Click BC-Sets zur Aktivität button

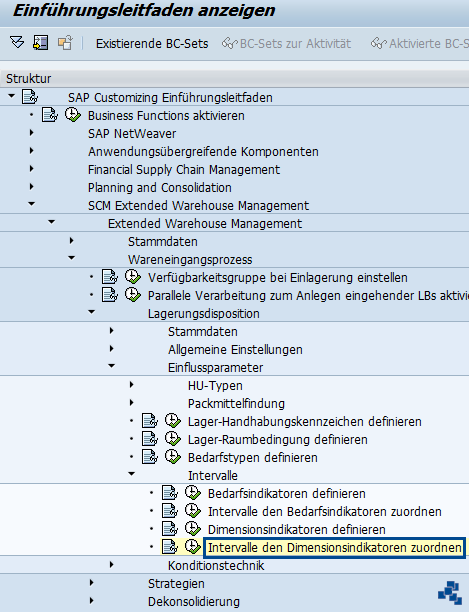click(286, 43)
